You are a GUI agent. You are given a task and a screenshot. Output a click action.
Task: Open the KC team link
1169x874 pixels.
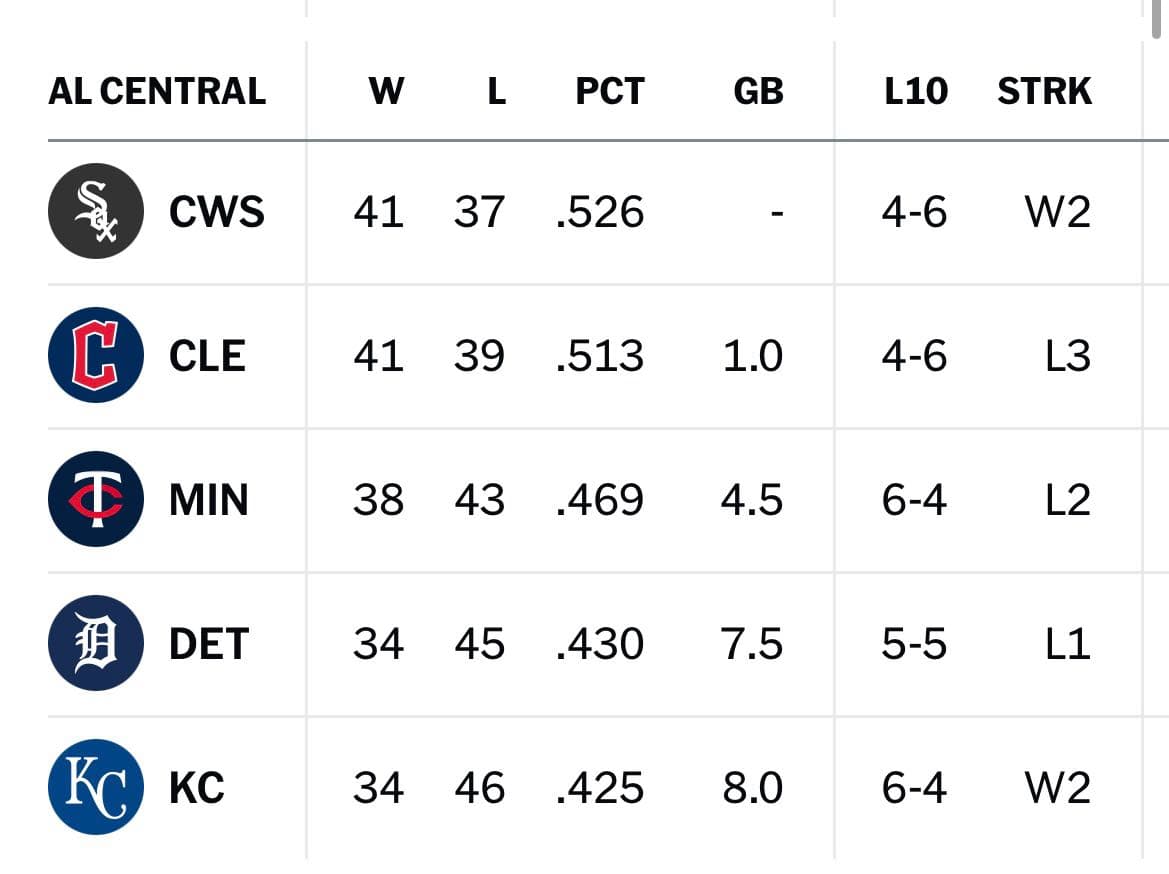coord(197,787)
